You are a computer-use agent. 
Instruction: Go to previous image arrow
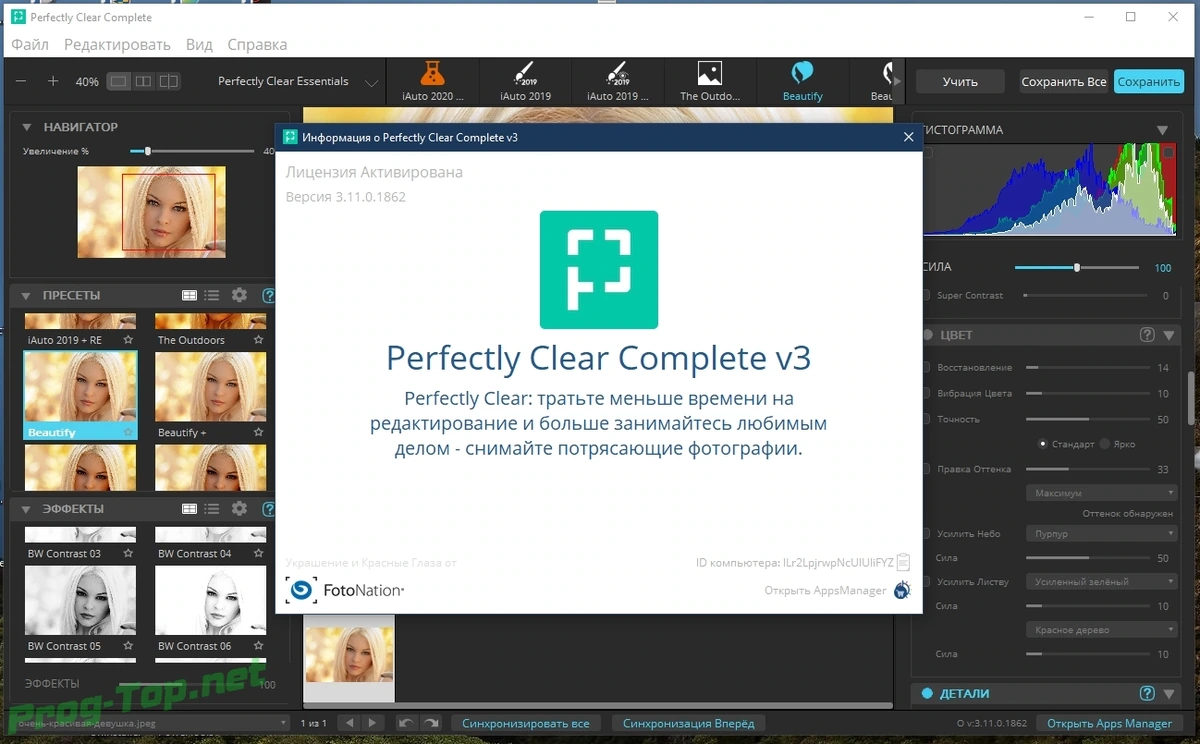[x=349, y=723]
